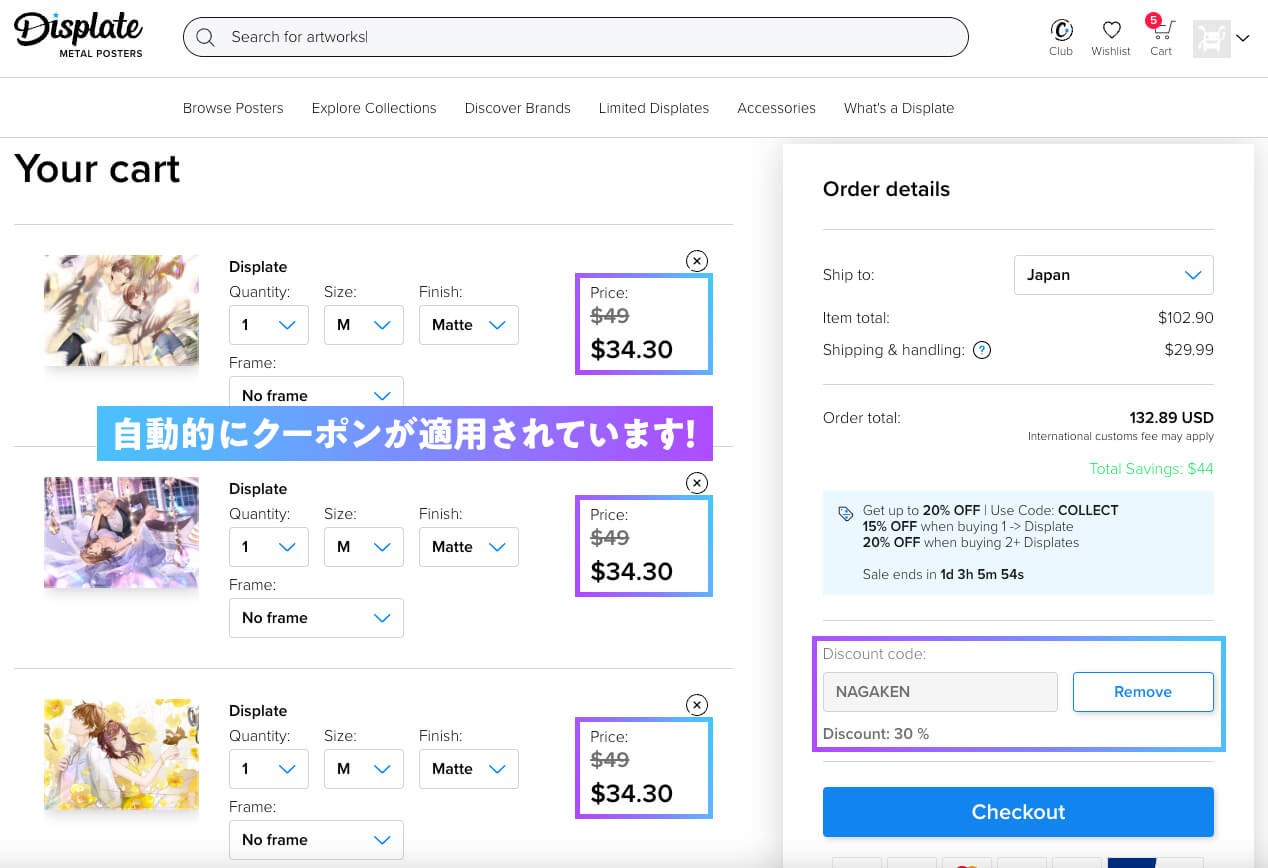Viewport: 1268px width, 868px height.
Task: Open Frame dropdown for third item
Action: 316,840
